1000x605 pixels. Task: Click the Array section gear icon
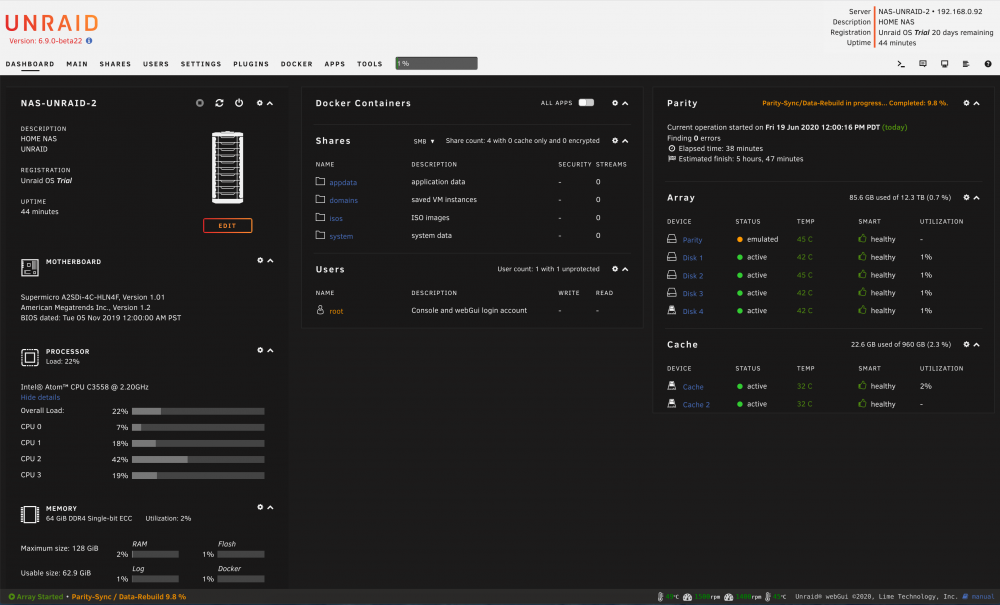[966, 198]
